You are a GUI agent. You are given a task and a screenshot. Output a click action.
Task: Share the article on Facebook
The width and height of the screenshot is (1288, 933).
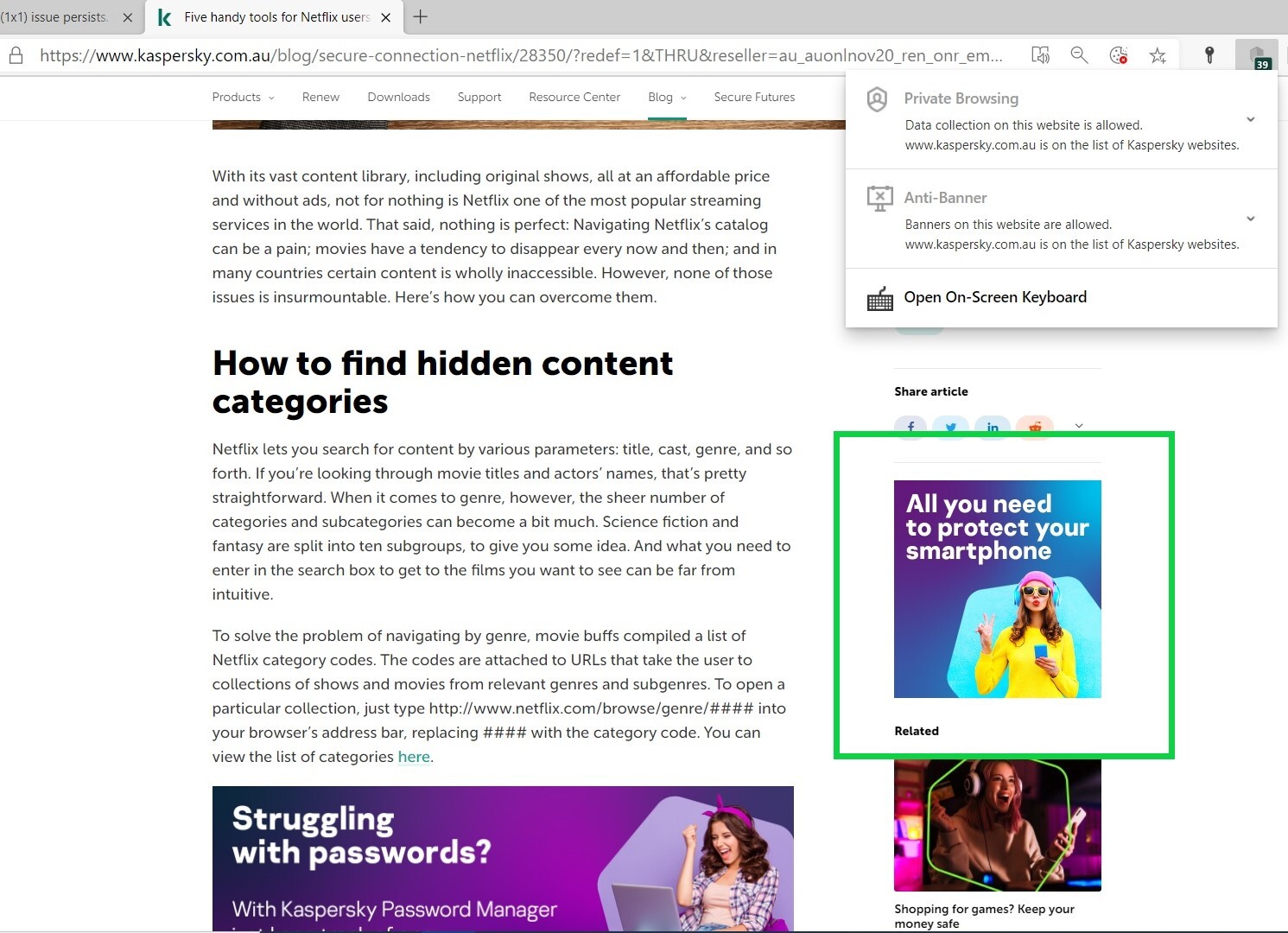[x=910, y=427]
